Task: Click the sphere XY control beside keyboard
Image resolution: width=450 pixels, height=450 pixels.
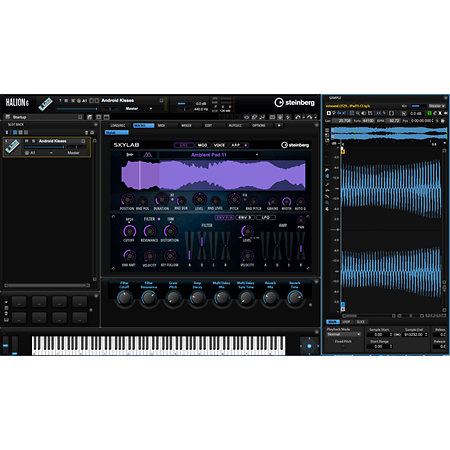Action: coord(309,346)
